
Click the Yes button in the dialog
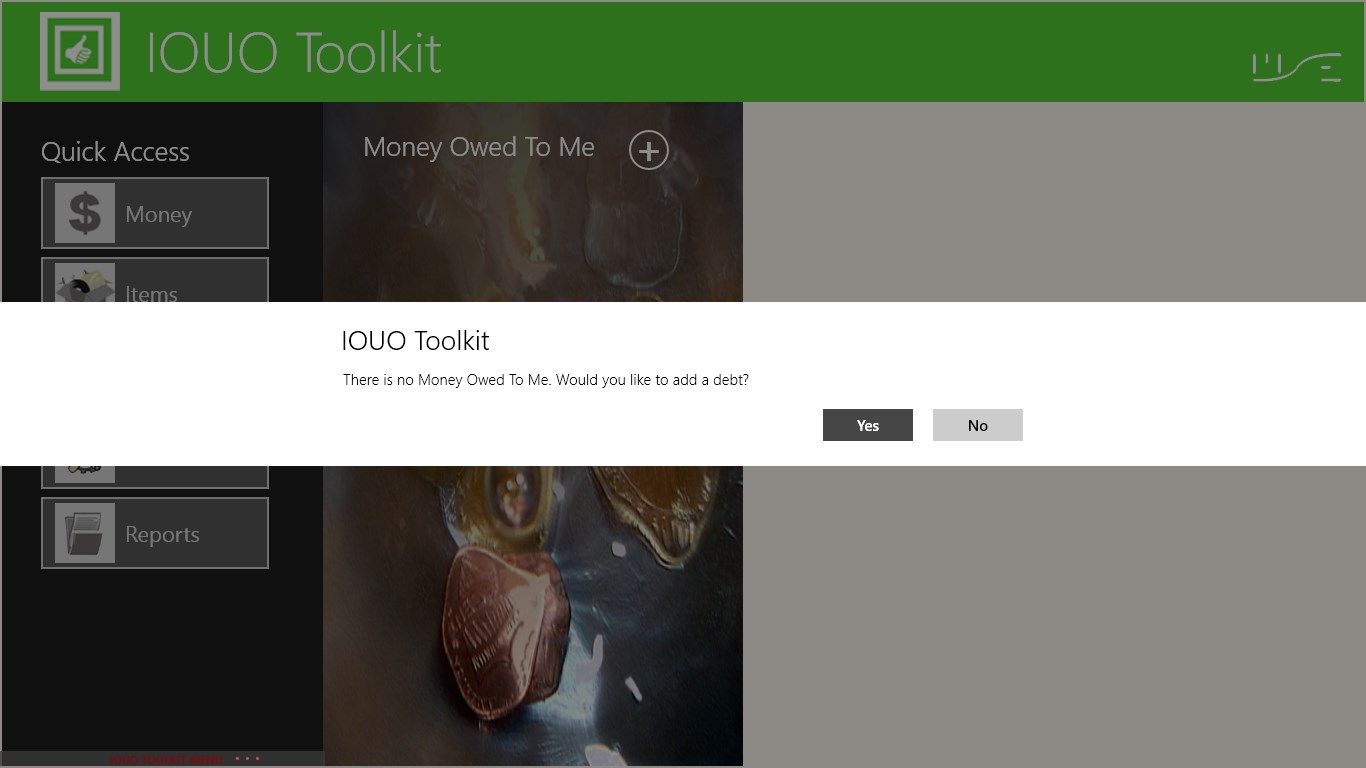[x=867, y=425]
